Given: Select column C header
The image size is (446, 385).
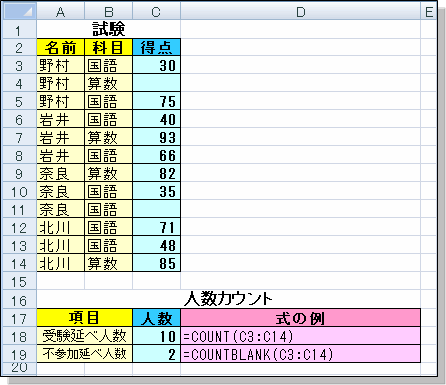Looking at the screenshot, I should click(156, 12).
